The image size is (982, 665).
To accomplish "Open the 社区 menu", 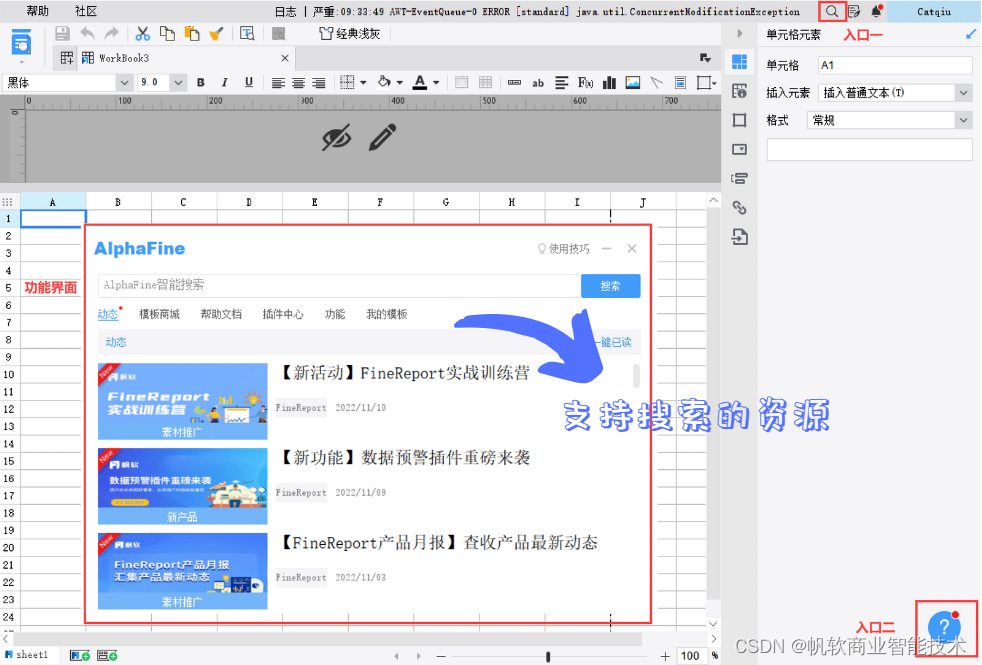I will coord(86,11).
